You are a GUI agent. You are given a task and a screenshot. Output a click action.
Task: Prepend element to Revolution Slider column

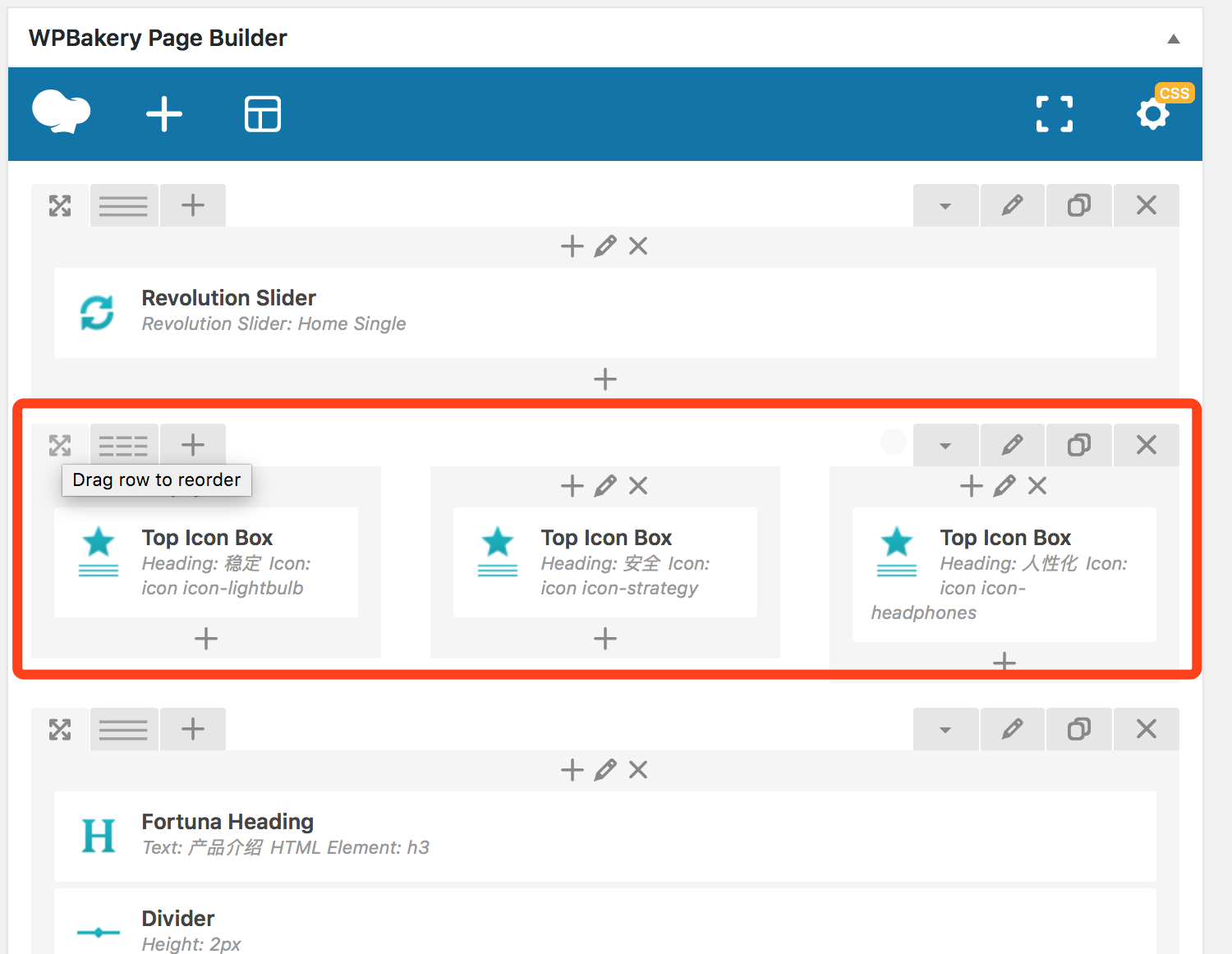[572, 245]
